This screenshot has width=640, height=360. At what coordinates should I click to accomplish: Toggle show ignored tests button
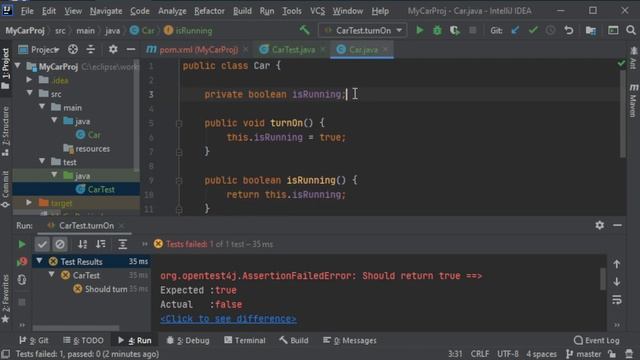(x=60, y=244)
